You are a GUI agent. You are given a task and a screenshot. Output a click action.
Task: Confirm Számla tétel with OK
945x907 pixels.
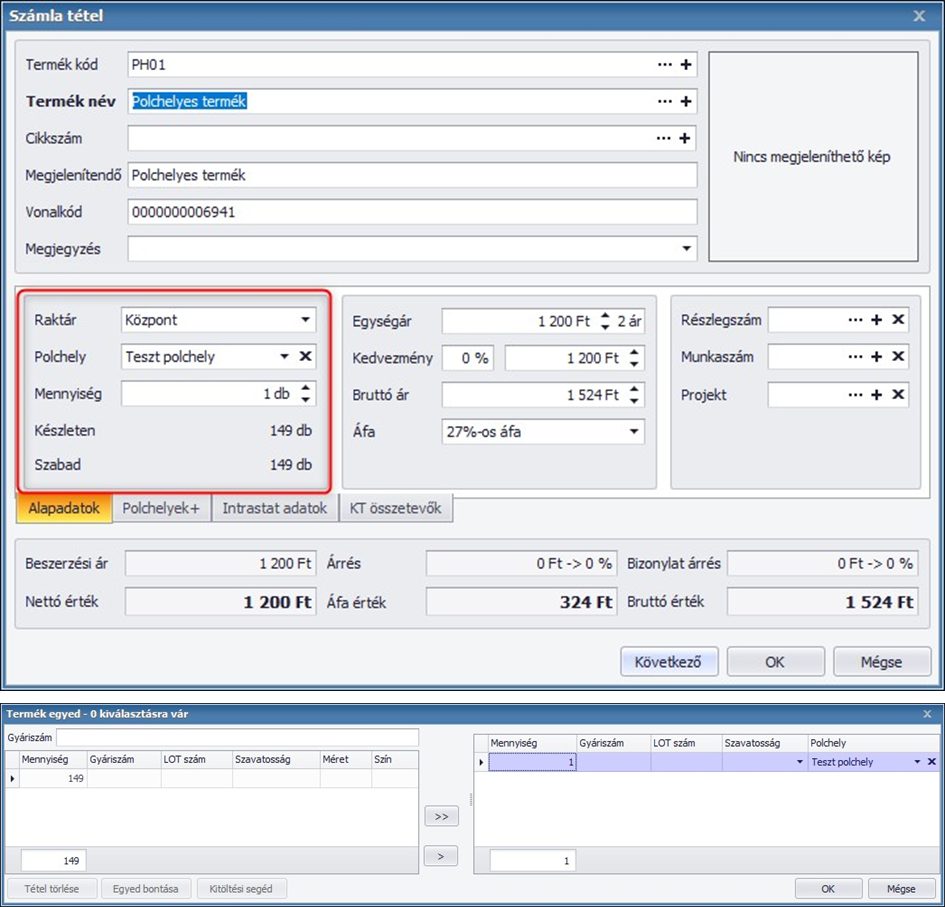tap(775, 662)
